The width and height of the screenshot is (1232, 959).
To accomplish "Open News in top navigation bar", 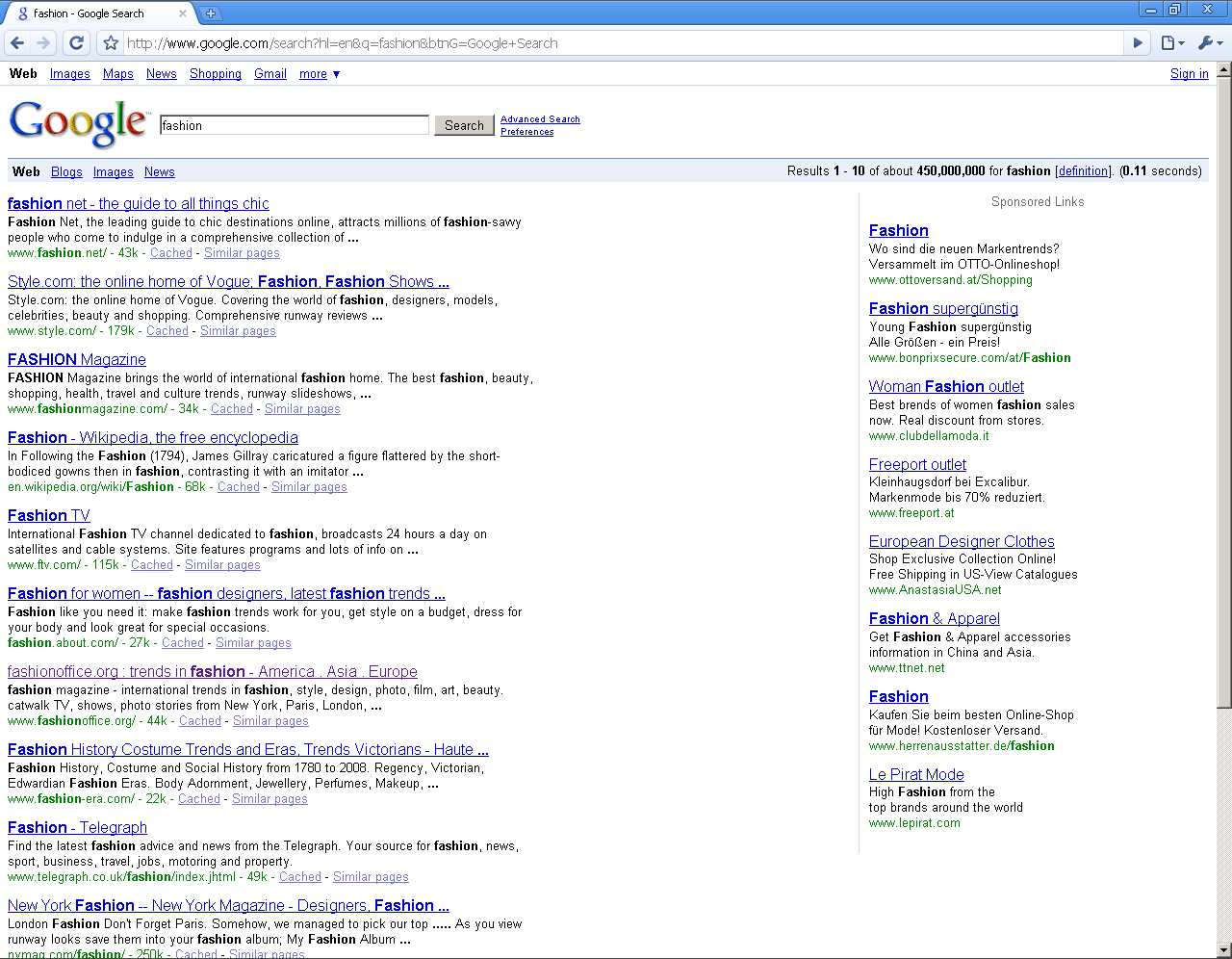I will coord(162,74).
